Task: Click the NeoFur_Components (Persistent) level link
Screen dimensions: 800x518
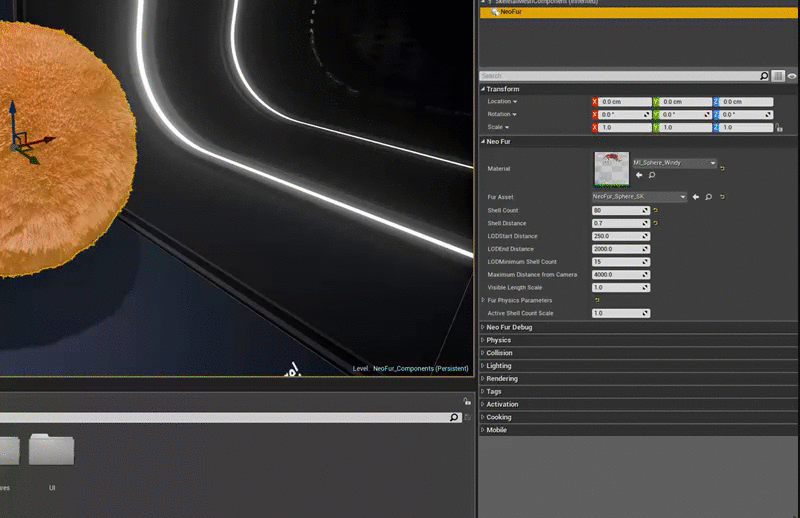Action: [x=420, y=369]
